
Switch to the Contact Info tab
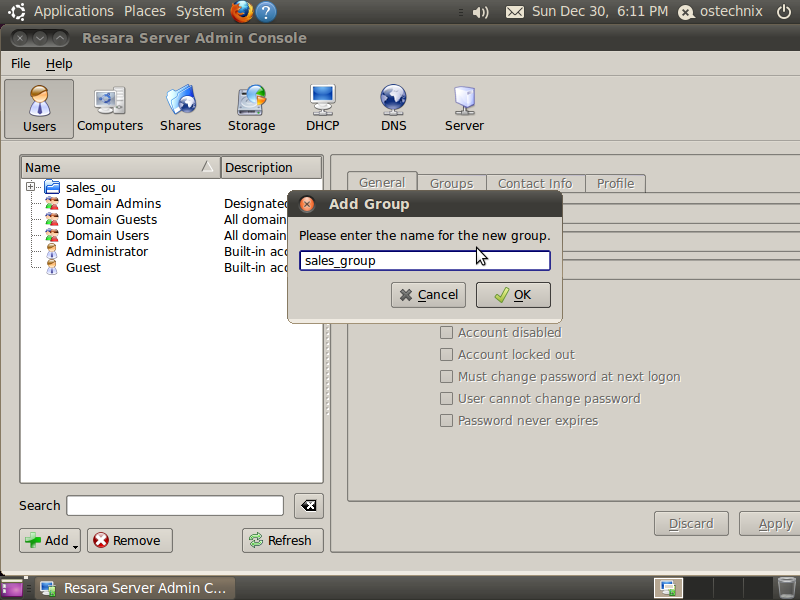click(x=535, y=183)
